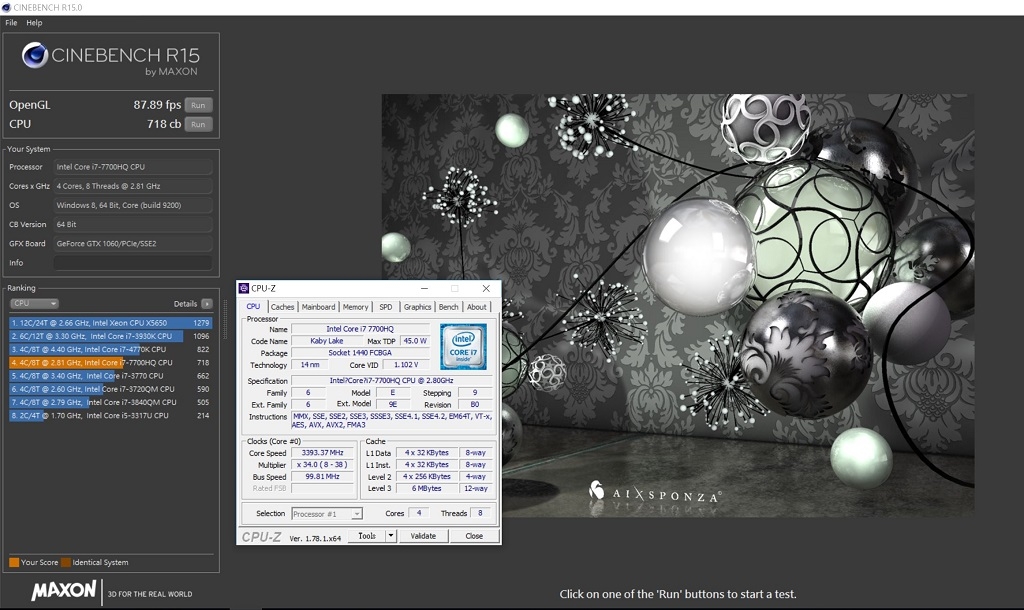Open ranking Details arrow button

[x=207, y=304]
